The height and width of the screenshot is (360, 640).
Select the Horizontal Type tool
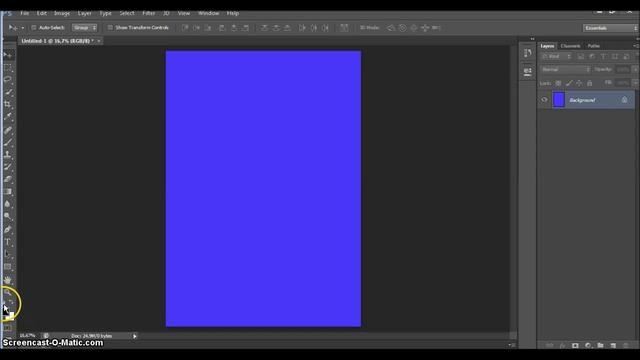coord(8,242)
